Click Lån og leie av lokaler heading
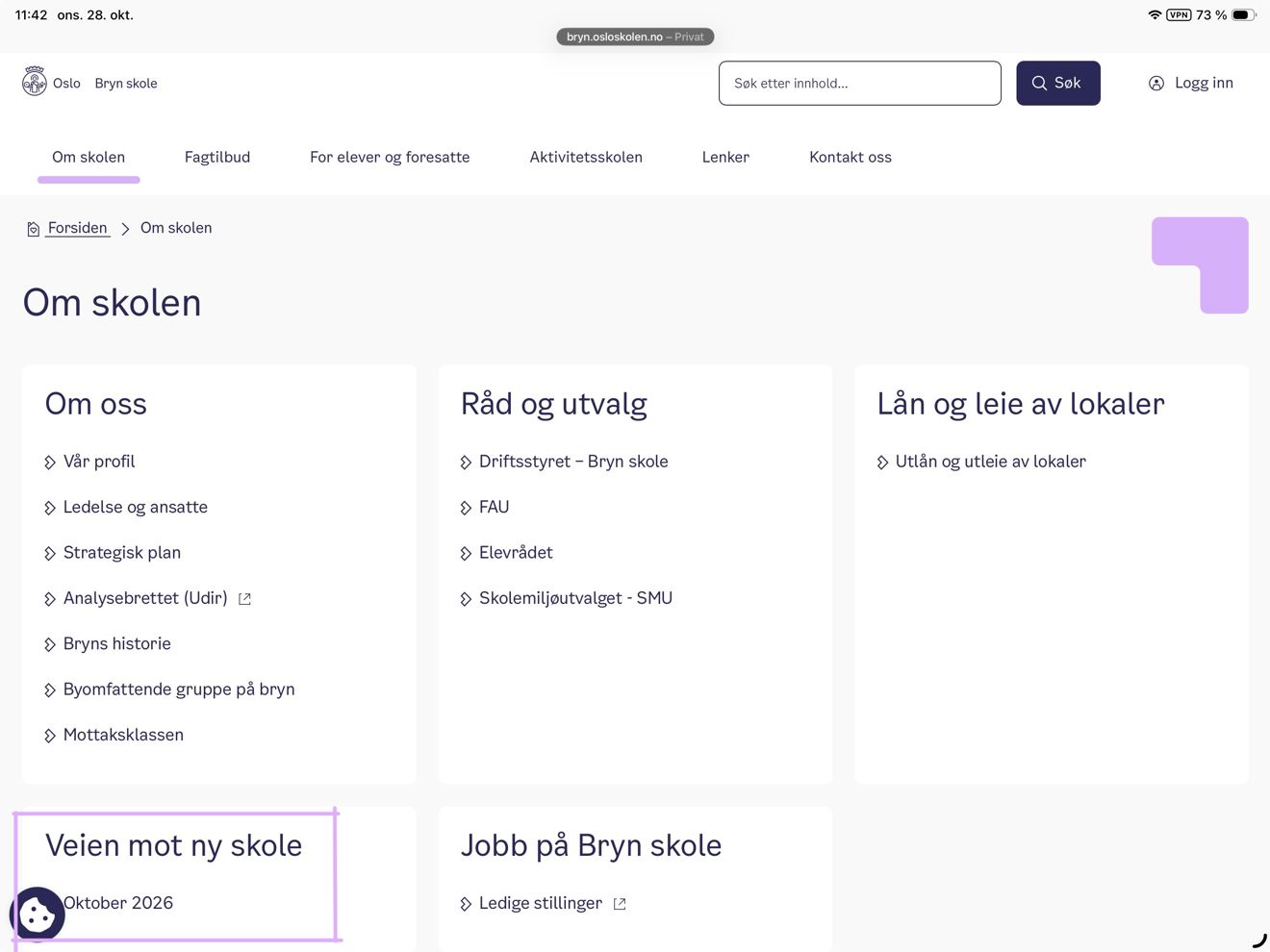 1021,404
